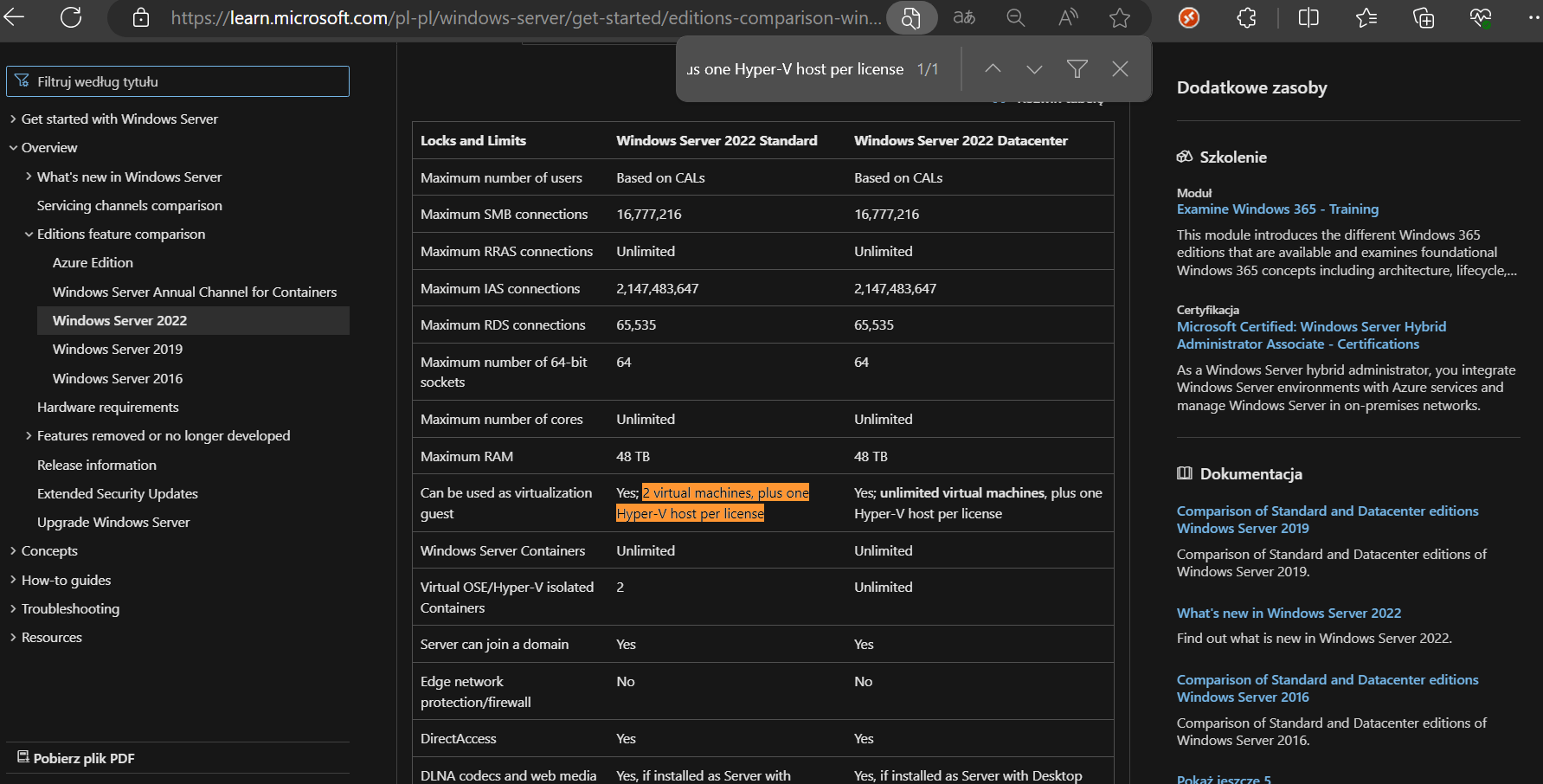1543x784 pixels.
Task: Select Windows Server 2016 sidebar item
Action: (x=118, y=379)
